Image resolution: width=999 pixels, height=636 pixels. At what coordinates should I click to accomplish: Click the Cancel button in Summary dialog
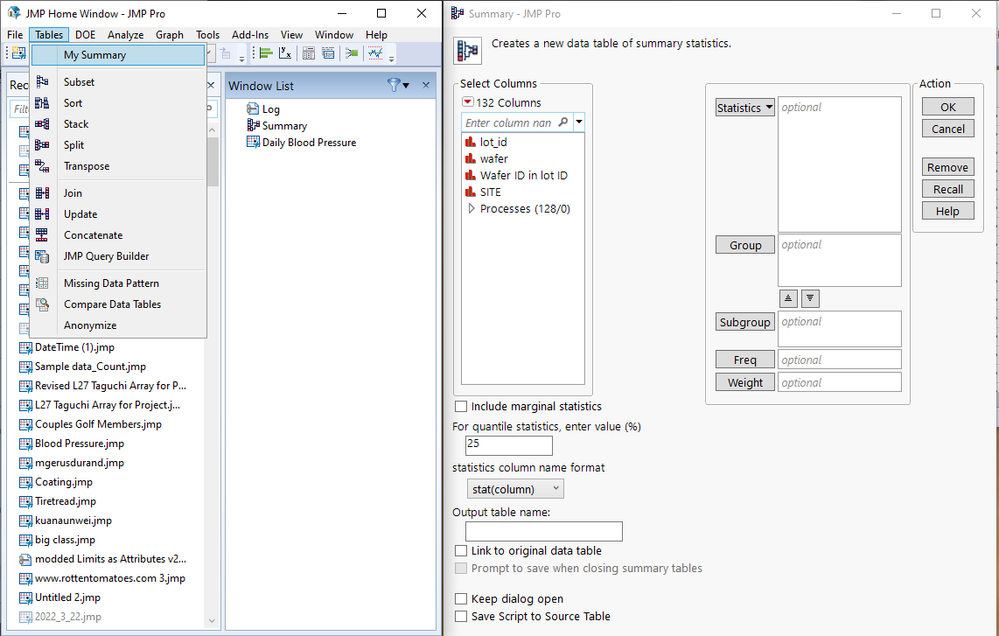coord(948,128)
